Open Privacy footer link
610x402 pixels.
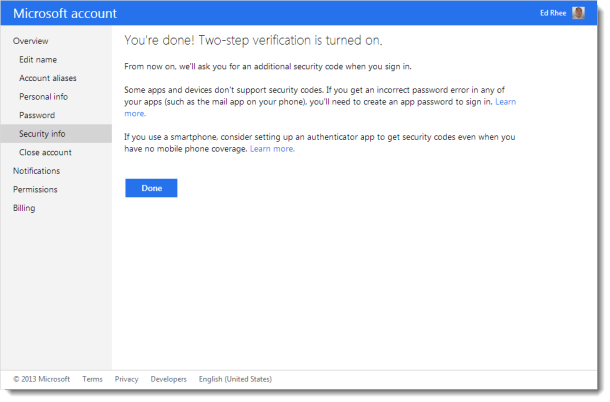pos(126,379)
